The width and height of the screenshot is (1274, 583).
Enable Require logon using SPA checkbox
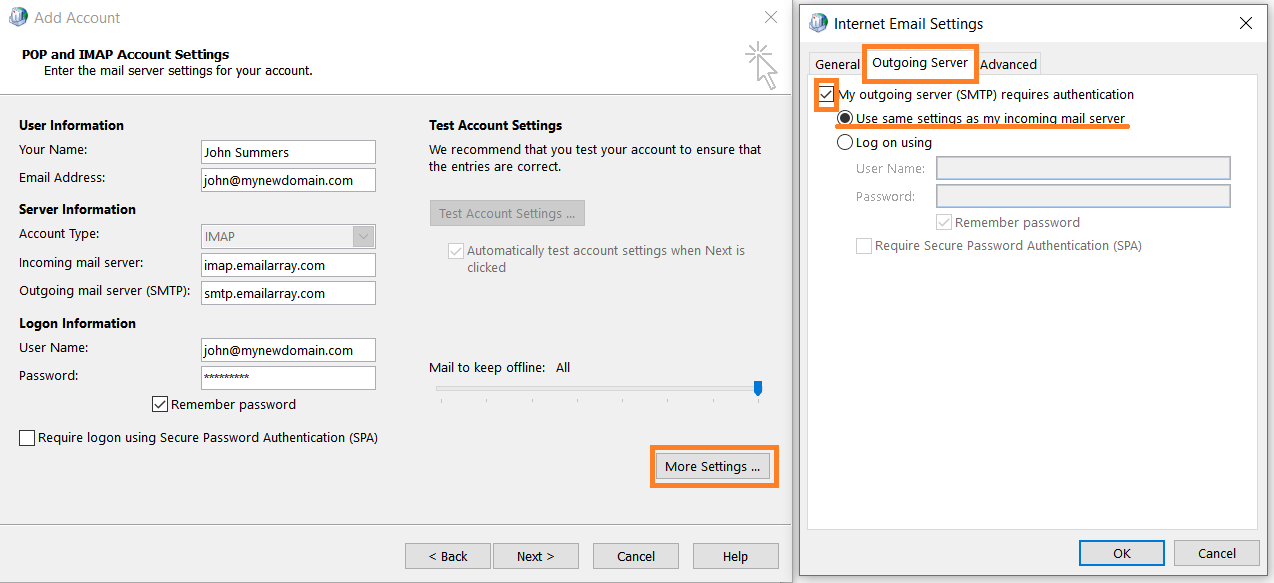27,438
